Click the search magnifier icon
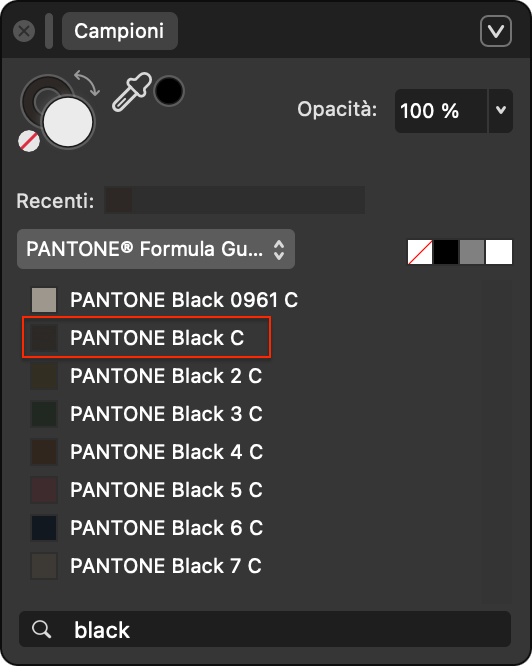The height and width of the screenshot is (666, 532). (42, 629)
